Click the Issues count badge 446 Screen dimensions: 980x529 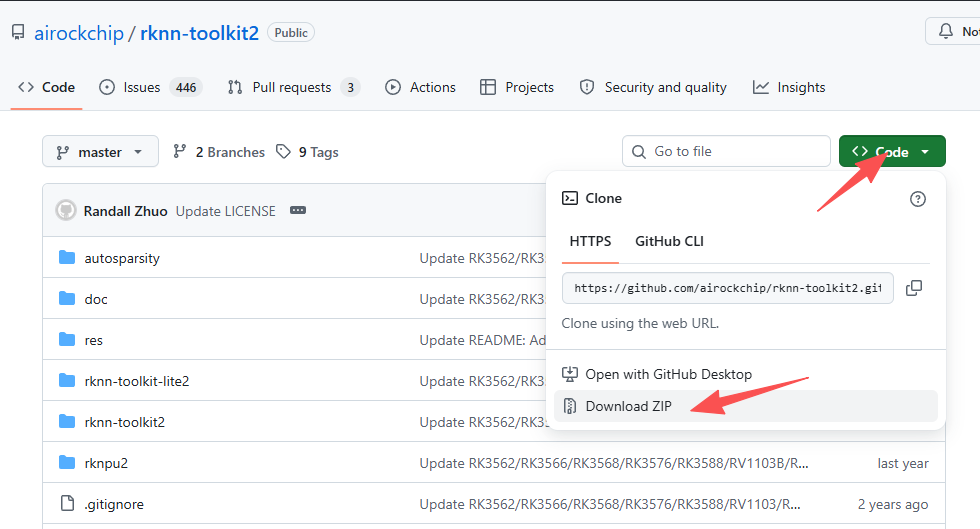tap(186, 88)
